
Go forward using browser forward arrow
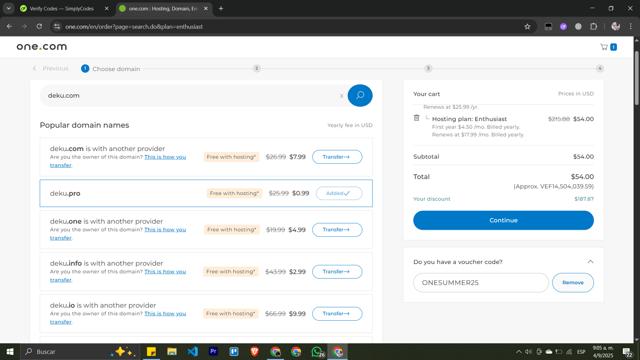click(24, 27)
